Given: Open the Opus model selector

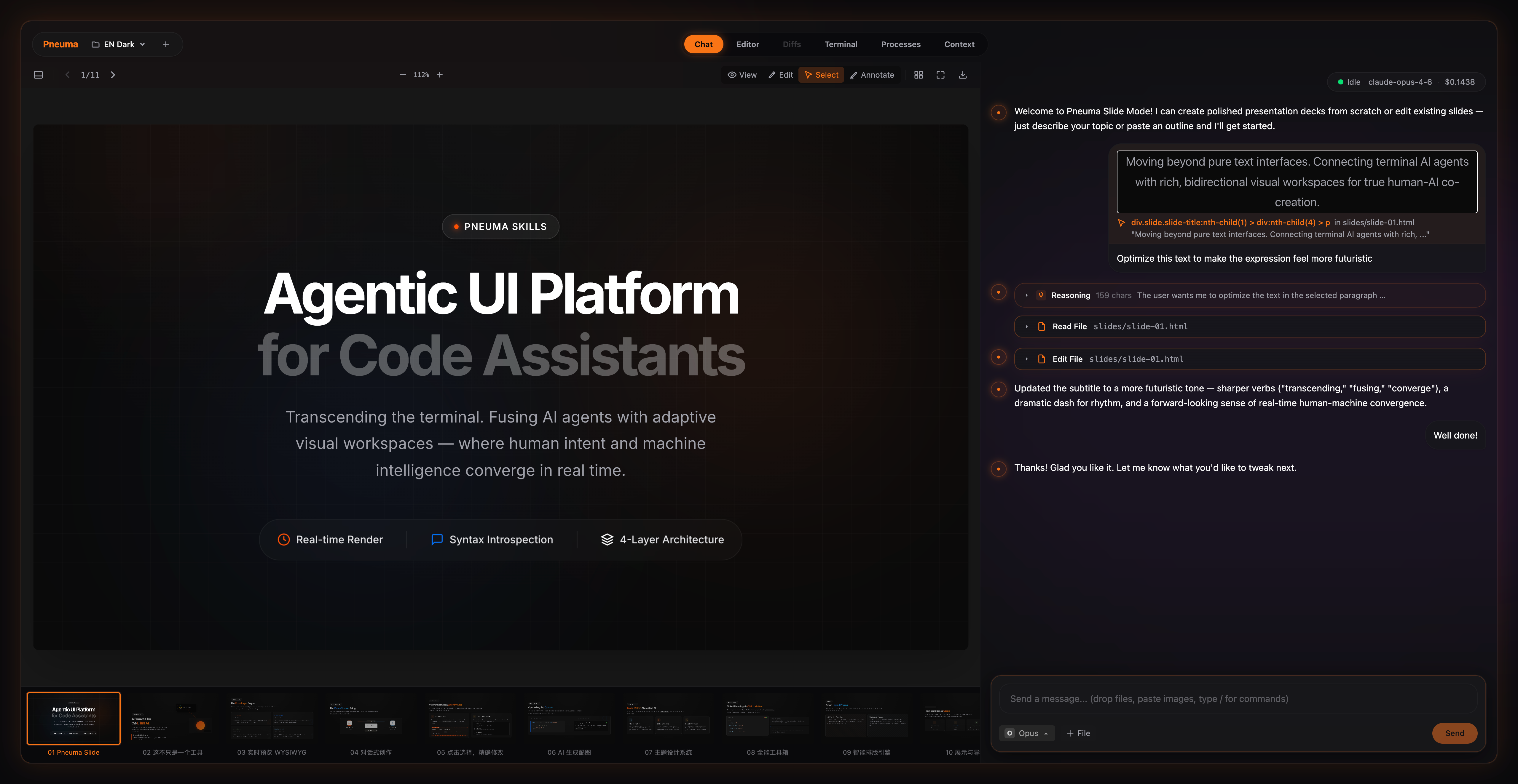Looking at the screenshot, I should (x=1028, y=733).
